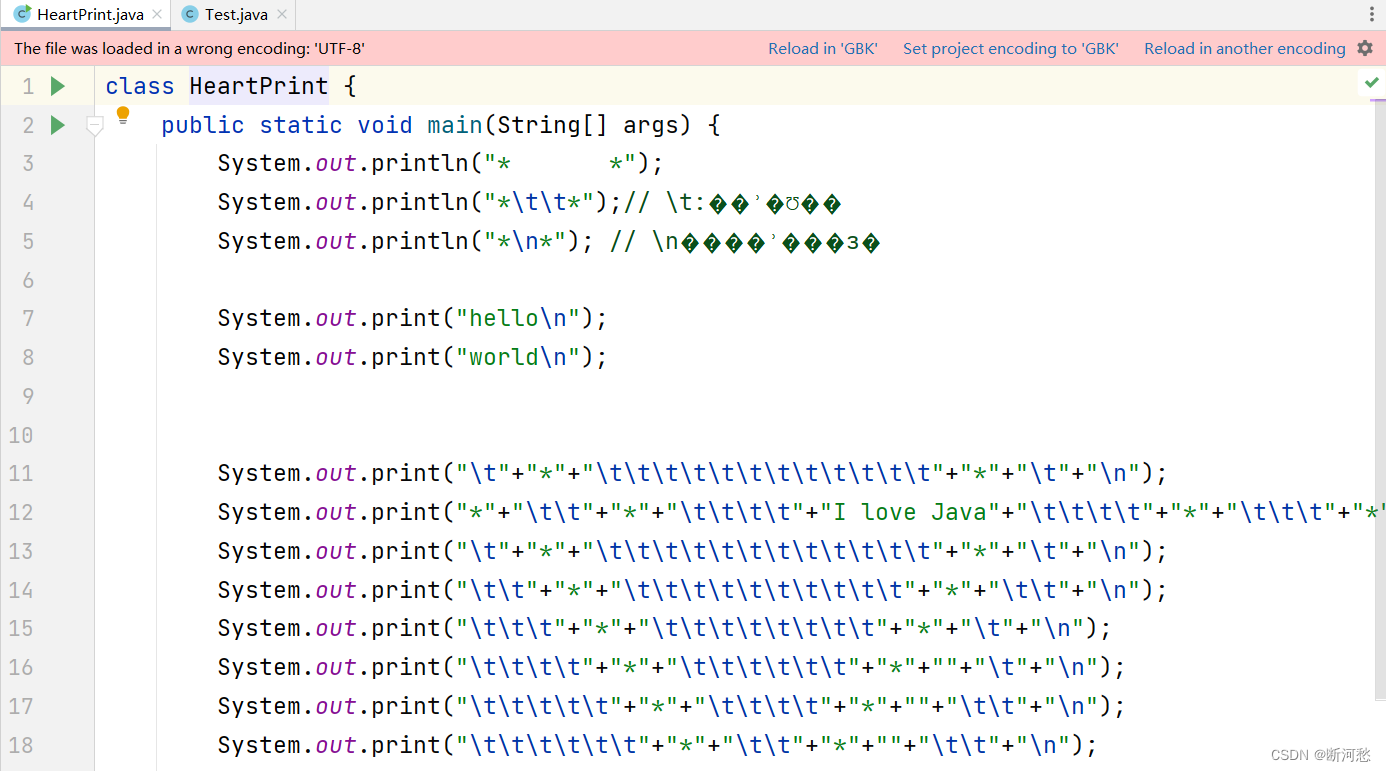Click the HeartPrint class name

click(259, 86)
